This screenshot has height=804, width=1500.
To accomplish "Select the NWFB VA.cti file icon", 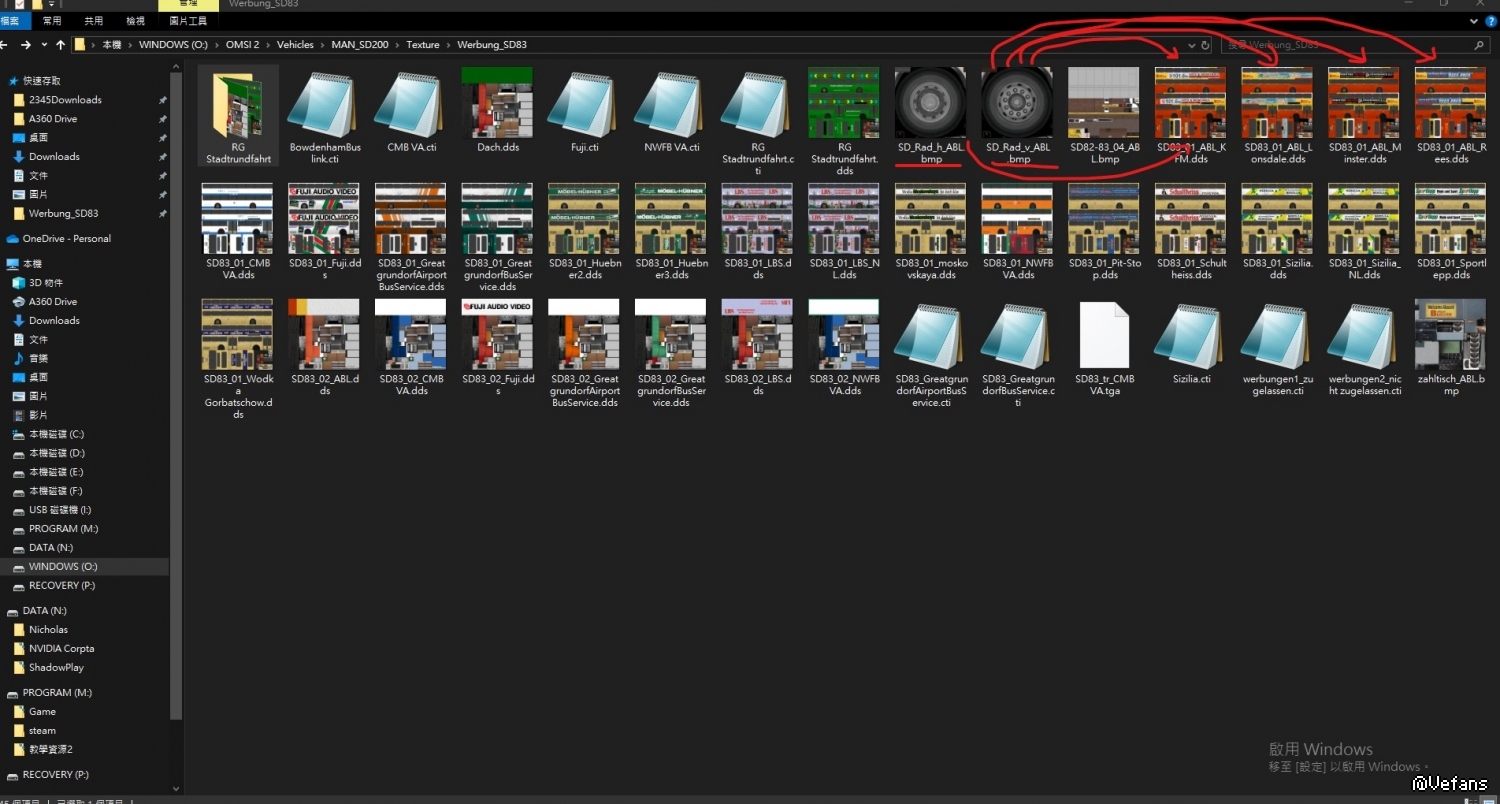I will (671, 103).
